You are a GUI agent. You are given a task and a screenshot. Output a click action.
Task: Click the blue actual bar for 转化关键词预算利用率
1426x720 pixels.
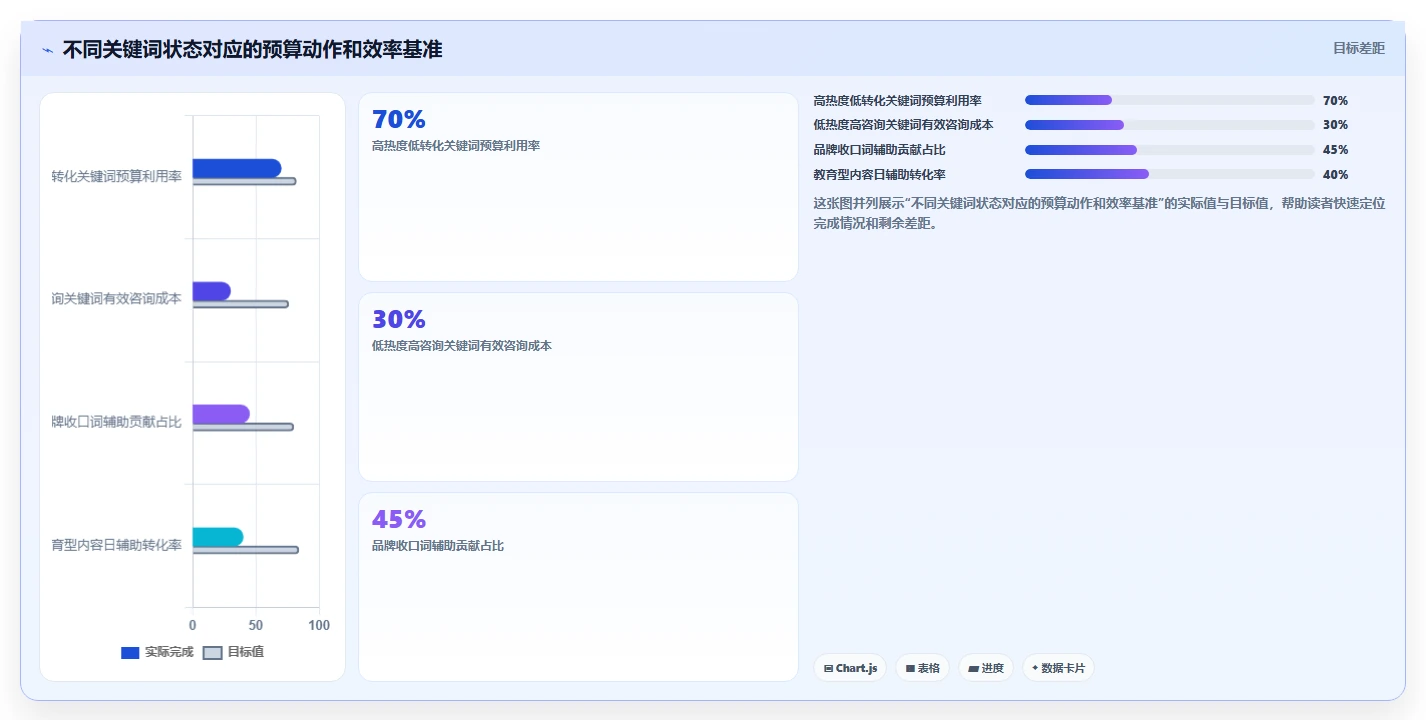click(236, 168)
